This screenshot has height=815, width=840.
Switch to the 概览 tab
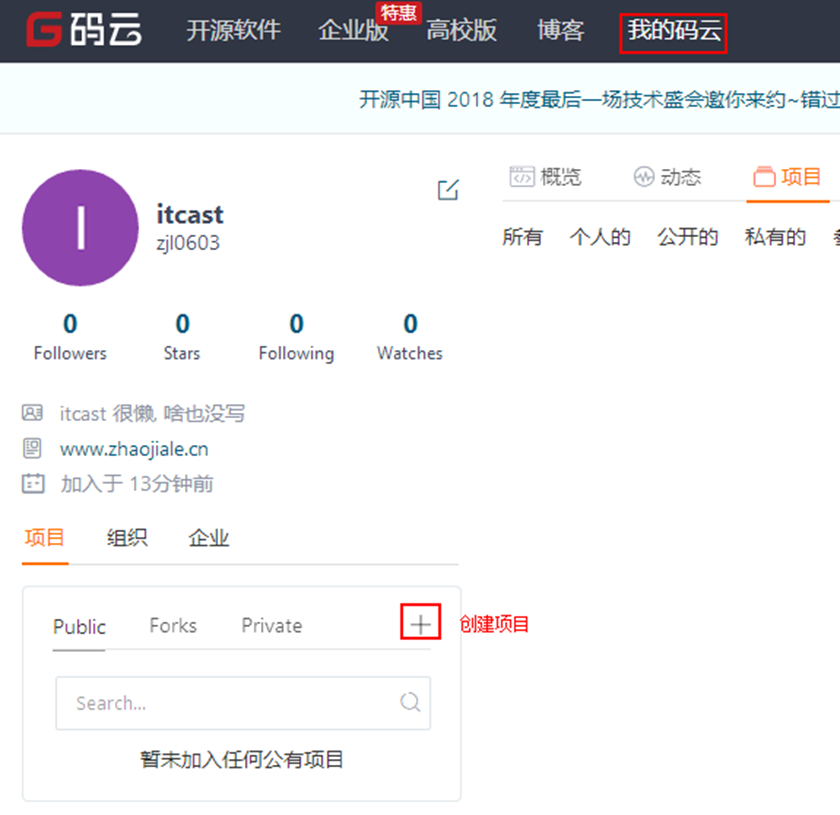(545, 177)
